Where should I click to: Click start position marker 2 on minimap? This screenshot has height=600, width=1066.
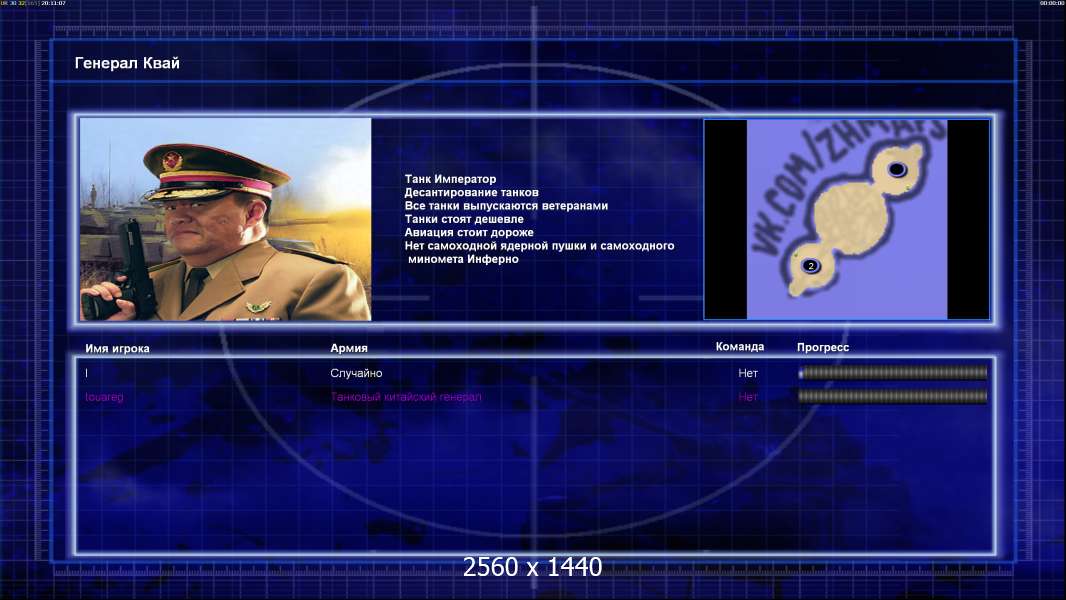coord(810,266)
